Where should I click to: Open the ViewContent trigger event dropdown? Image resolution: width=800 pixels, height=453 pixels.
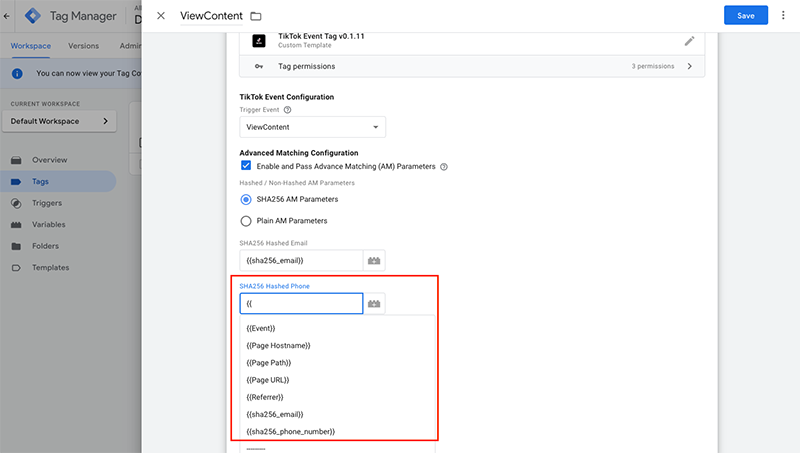[x=313, y=127]
